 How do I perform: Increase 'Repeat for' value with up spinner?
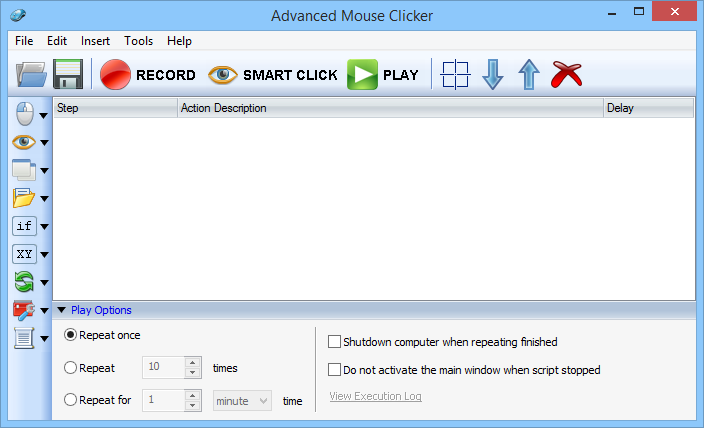pyautogui.click(x=193, y=395)
